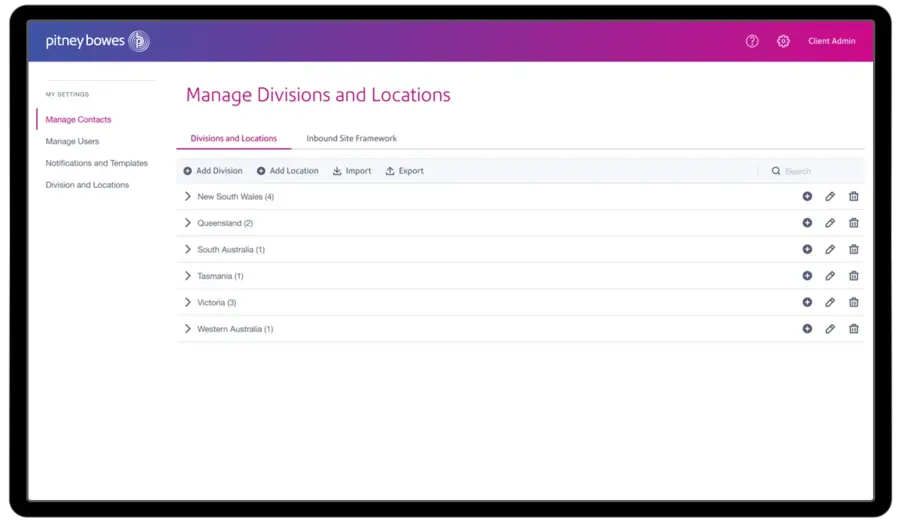The height and width of the screenshot is (522, 900).
Task: Click the Add Division button
Action: click(213, 171)
